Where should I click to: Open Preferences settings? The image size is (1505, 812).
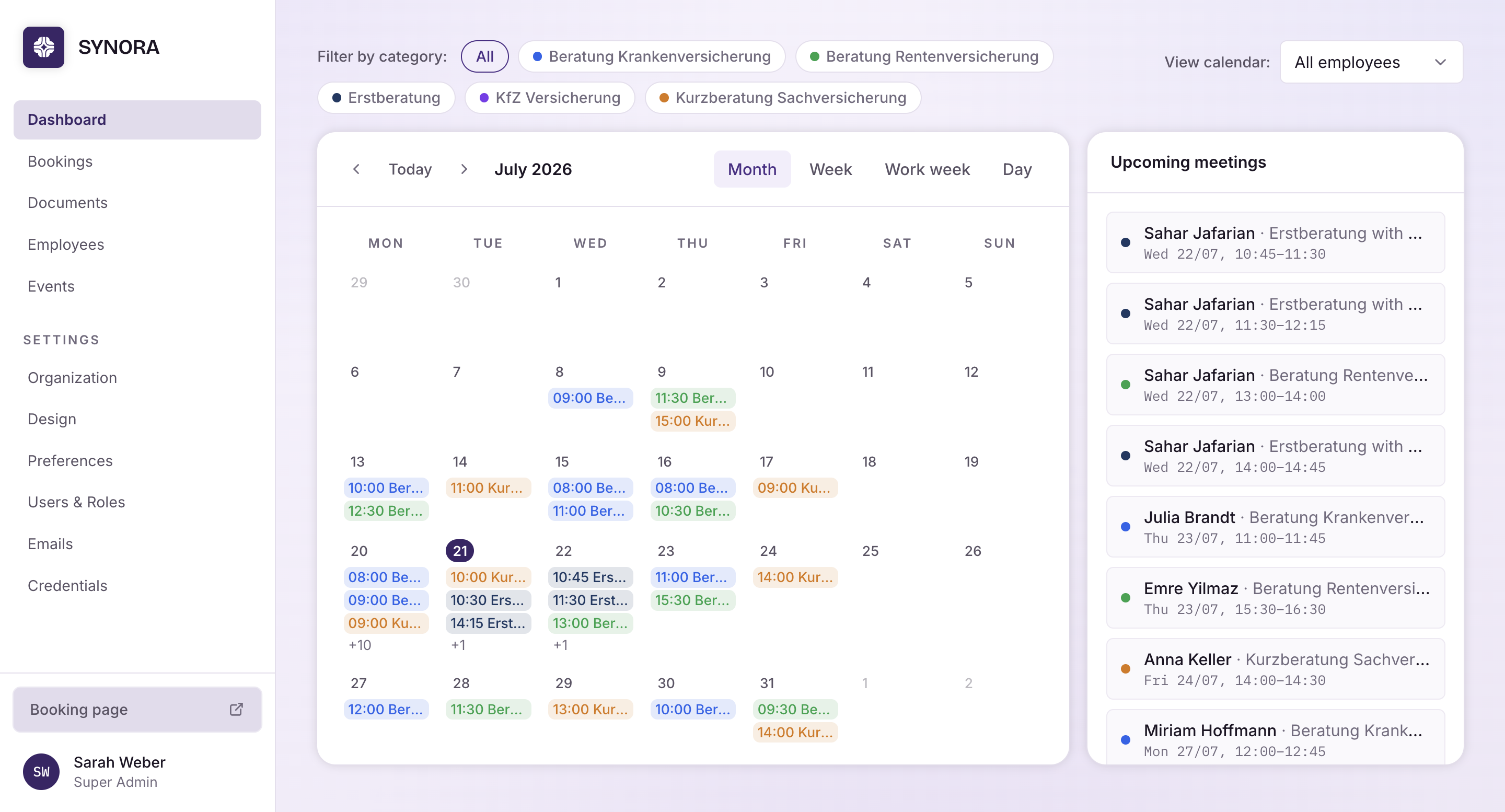(x=137, y=460)
